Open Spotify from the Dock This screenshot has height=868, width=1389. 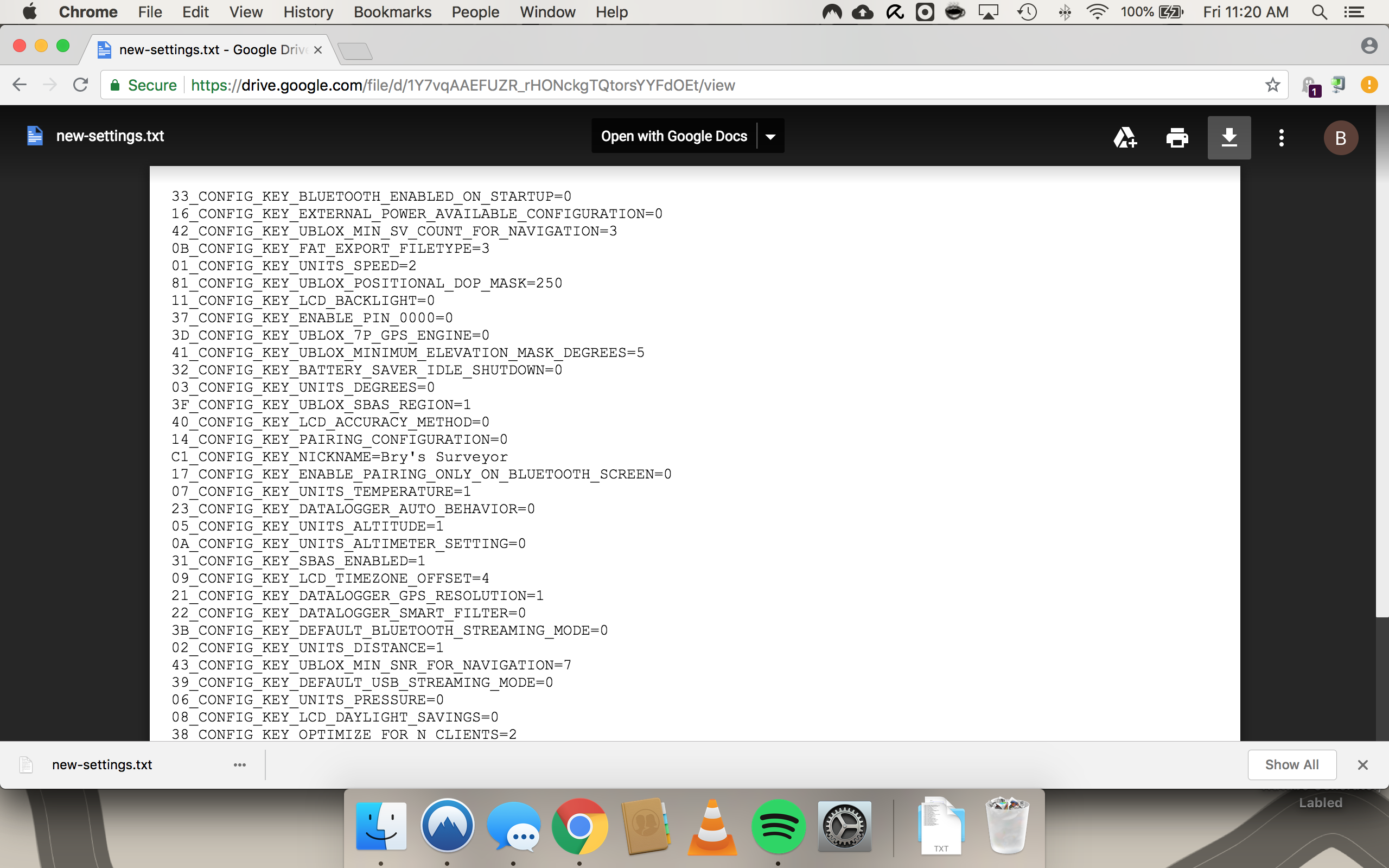click(x=778, y=826)
